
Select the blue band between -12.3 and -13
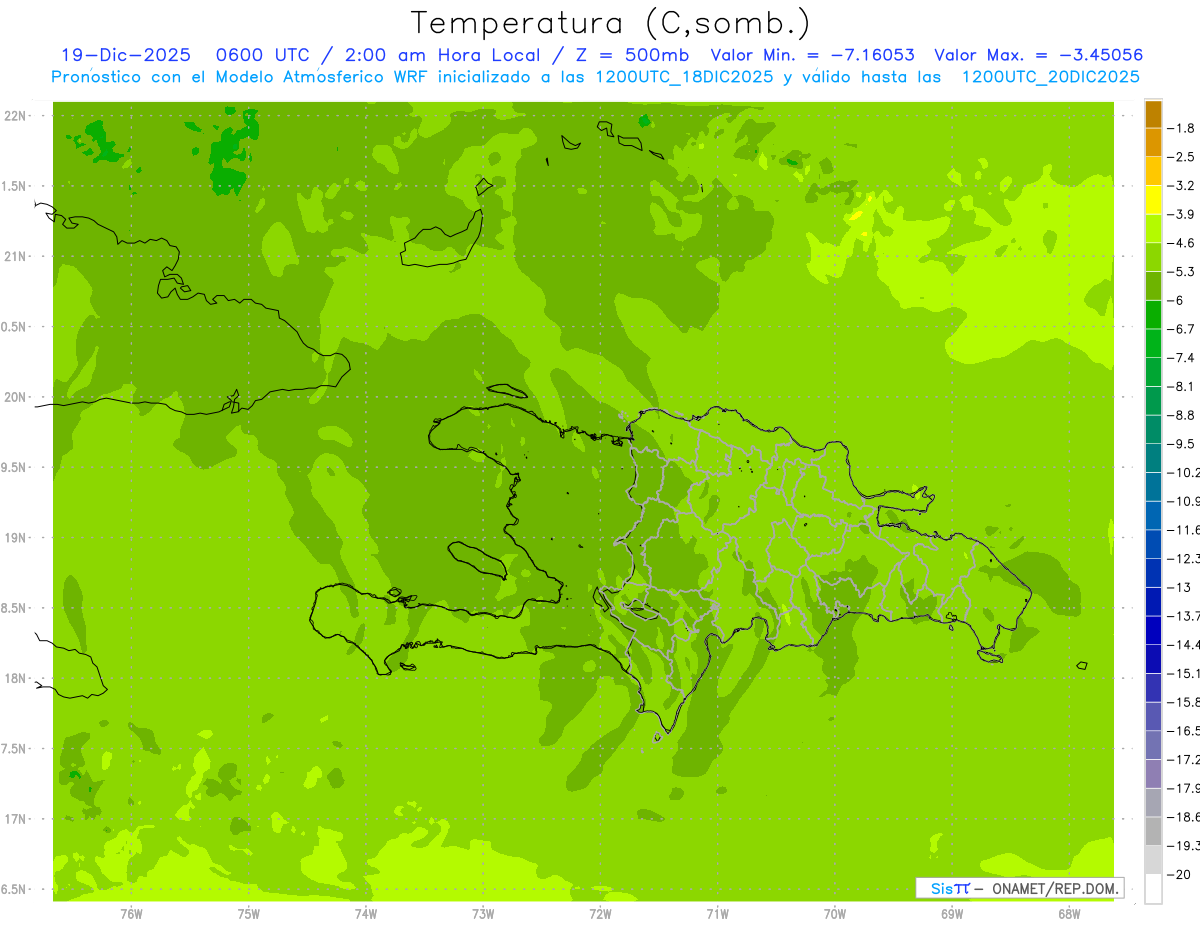(x=1153, y=573)
